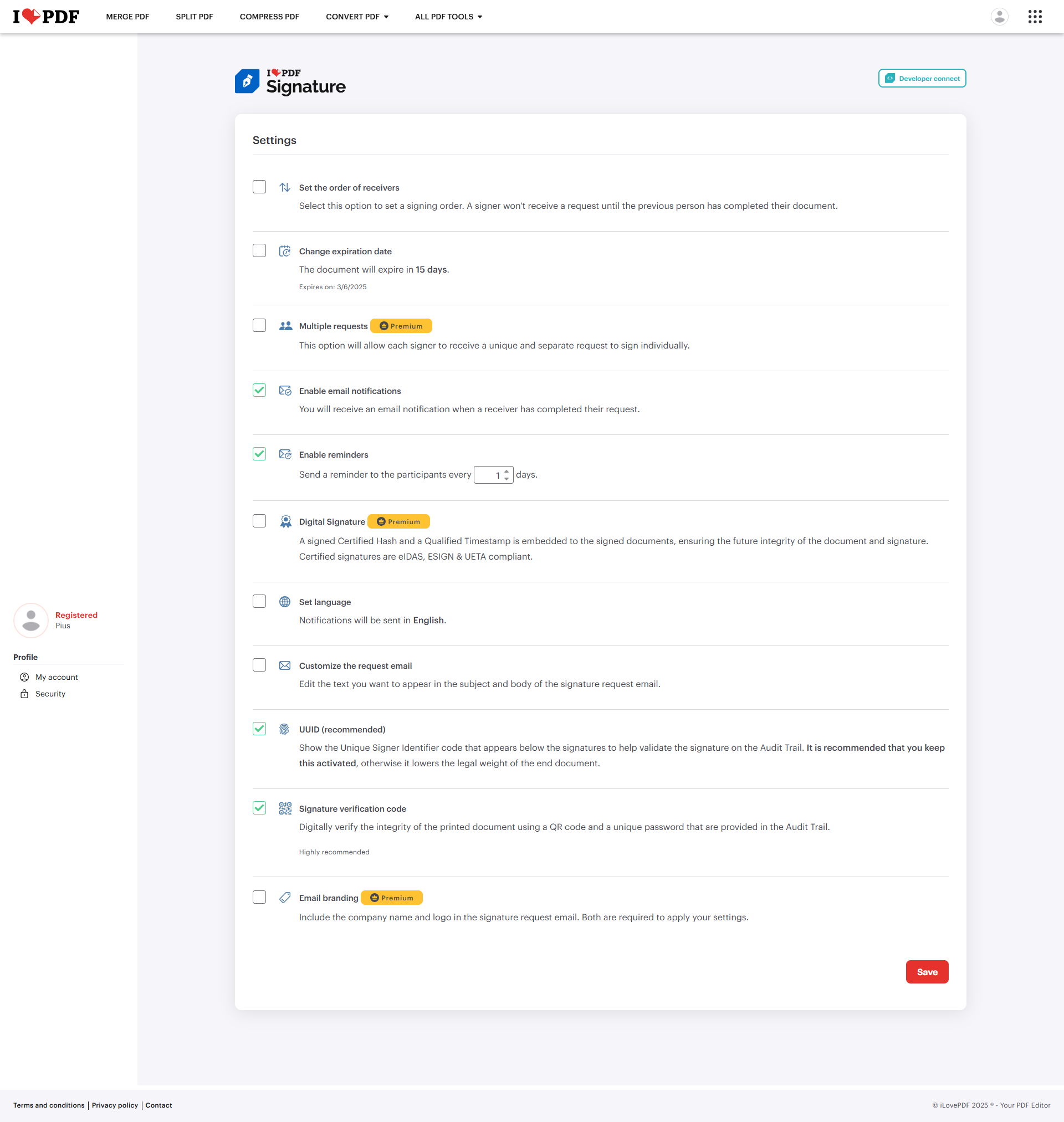Tick the Customize the request email checkbox
The height and width of the screenshot is (1122, 1064).
pos(259,665)
